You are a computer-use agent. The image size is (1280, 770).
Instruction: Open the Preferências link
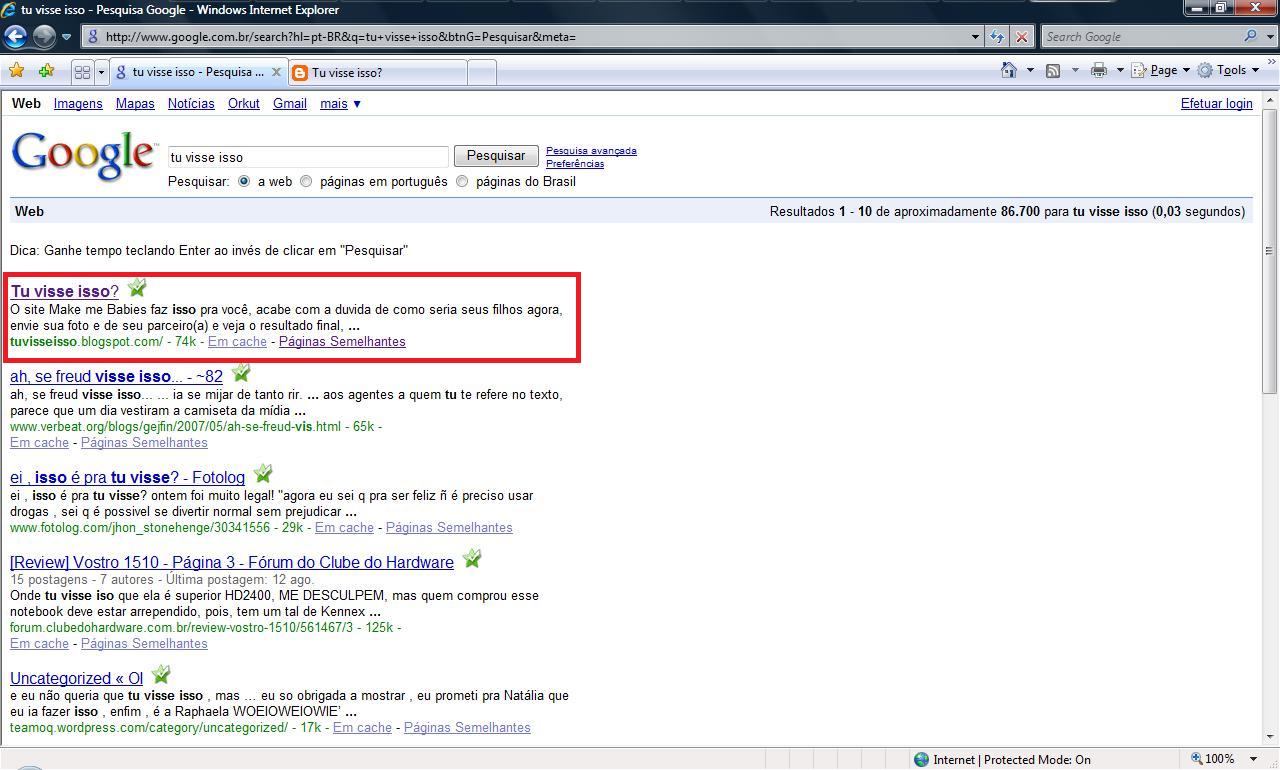[x=575, y=163]
